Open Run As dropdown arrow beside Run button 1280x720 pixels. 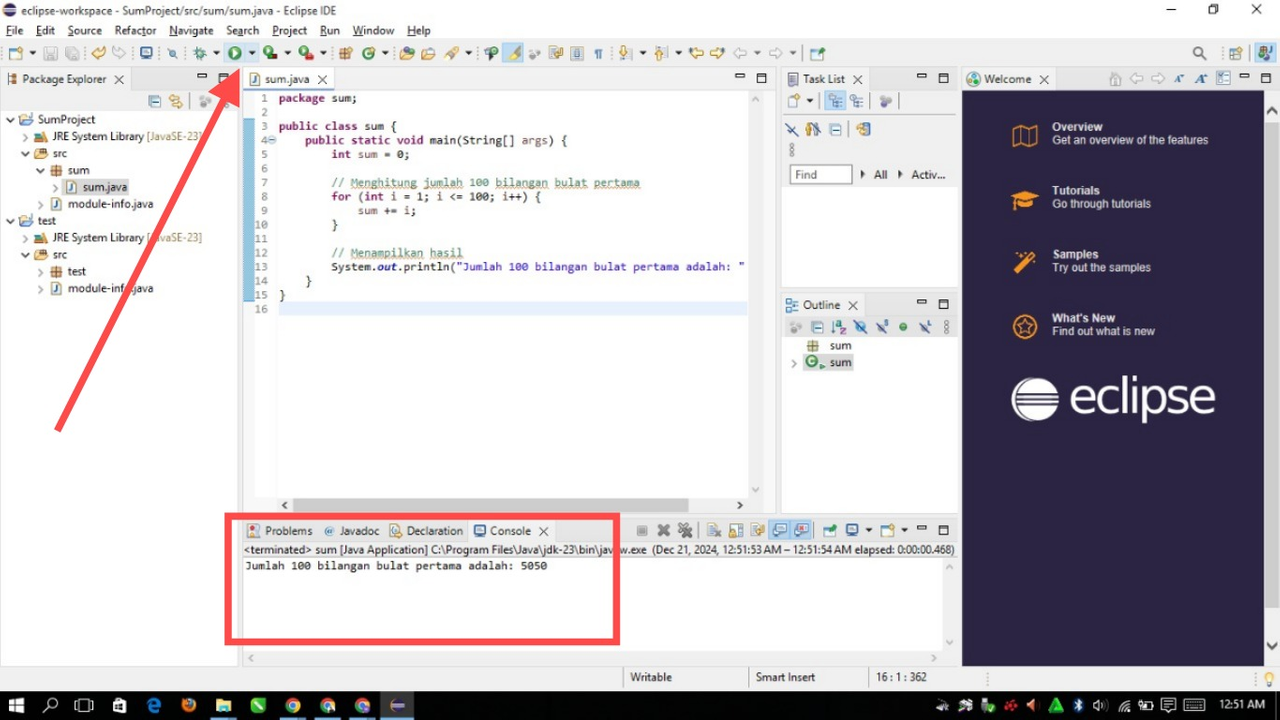[x=252, y=53]
